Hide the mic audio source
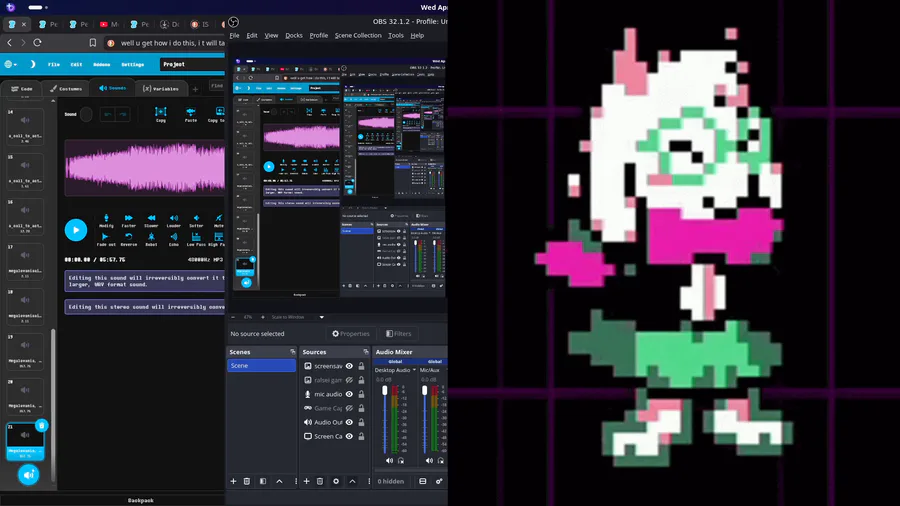The image size is (900, 506). (x=349, y=394)
